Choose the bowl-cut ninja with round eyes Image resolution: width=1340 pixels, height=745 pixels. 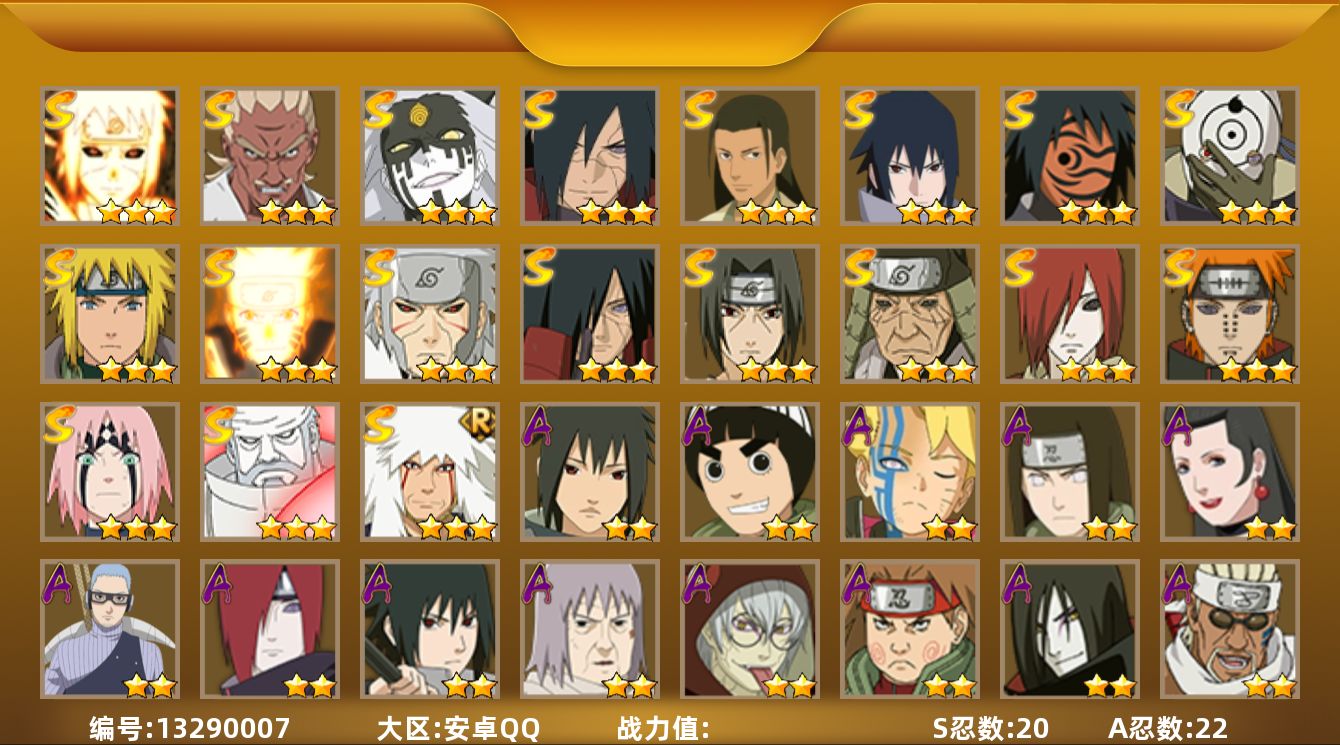[x=750, y=472]
